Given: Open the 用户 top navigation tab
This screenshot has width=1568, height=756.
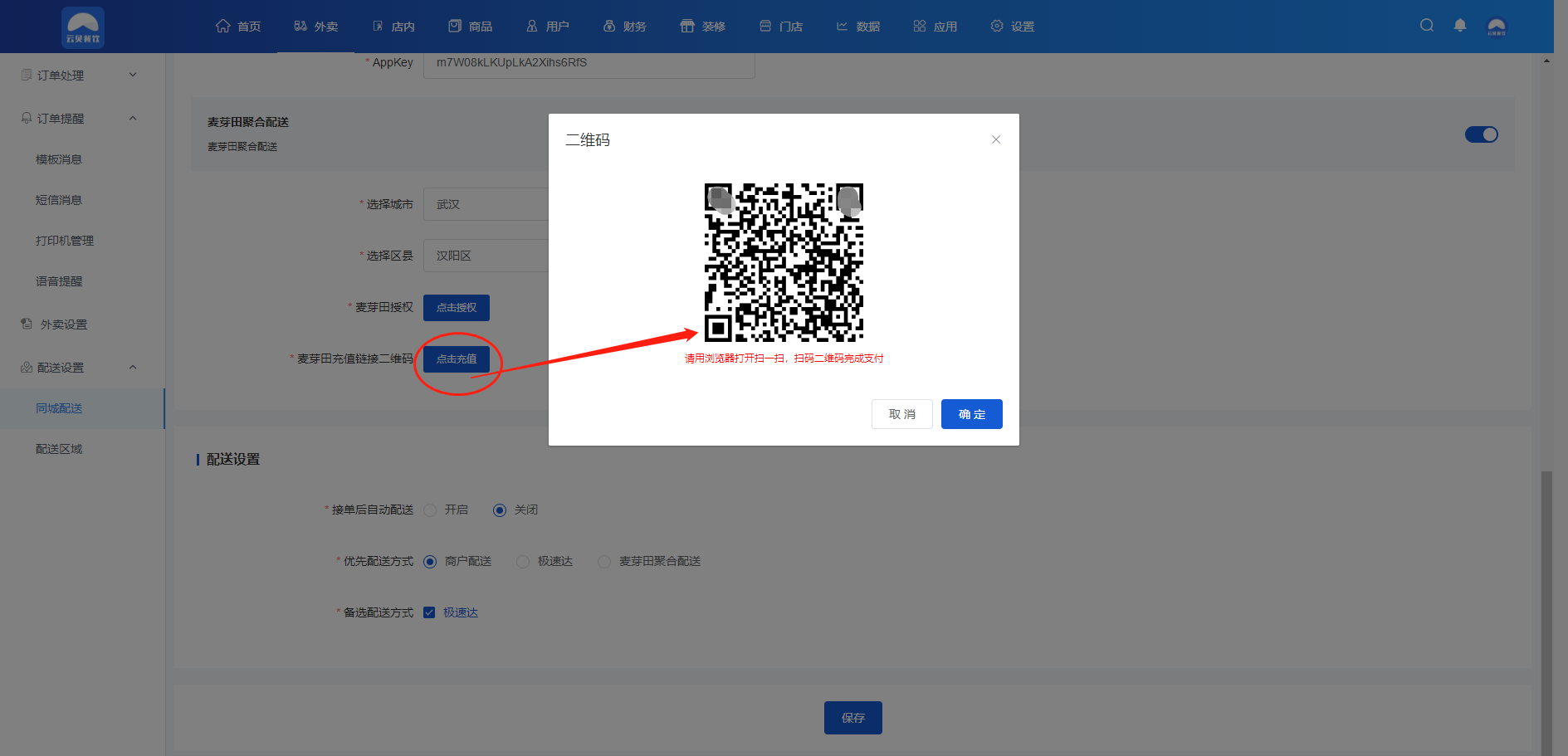Looking at the screenshot, I should click(548, 27).
